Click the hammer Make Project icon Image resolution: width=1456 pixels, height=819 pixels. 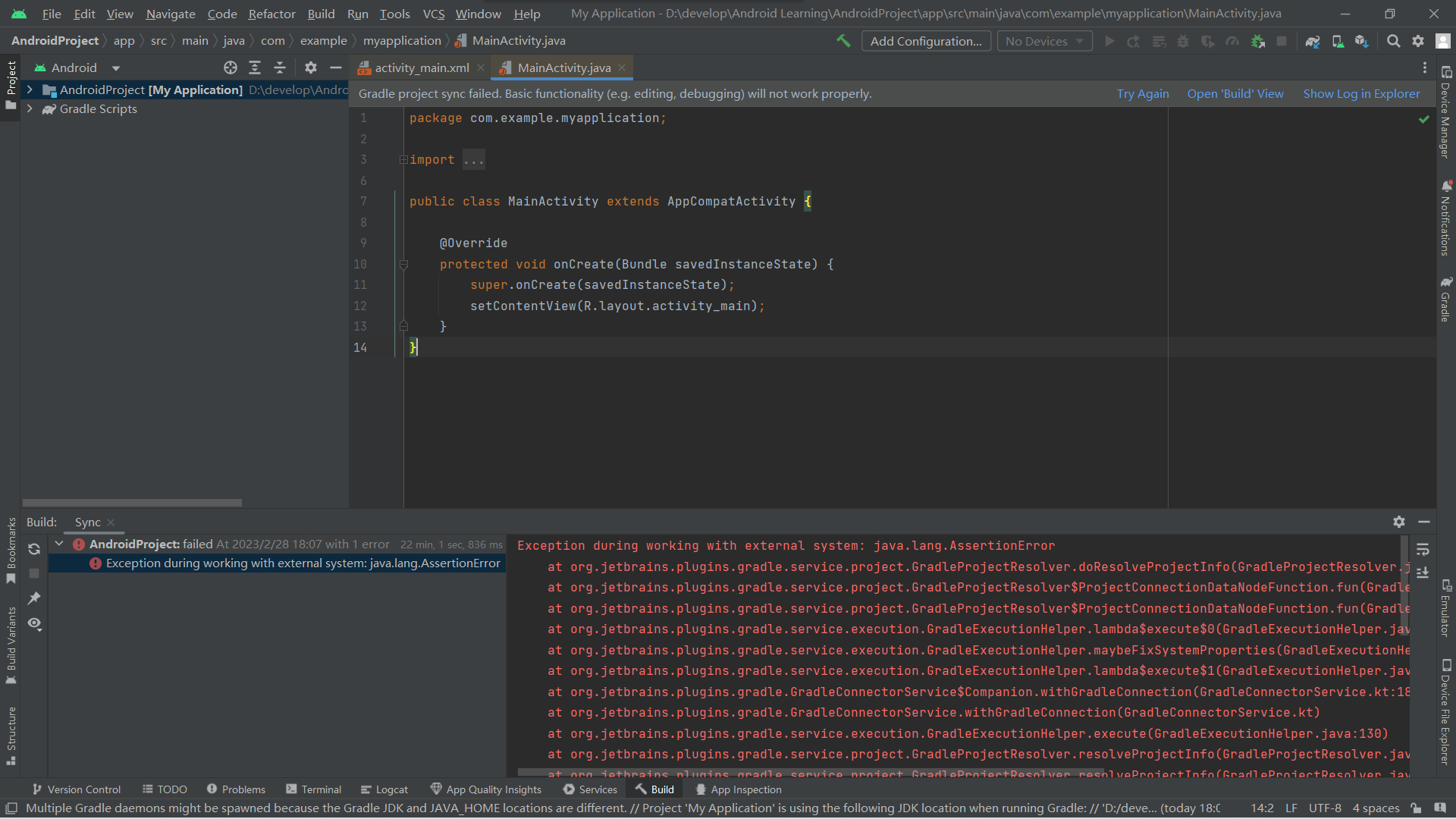click(x=843, y=41)
